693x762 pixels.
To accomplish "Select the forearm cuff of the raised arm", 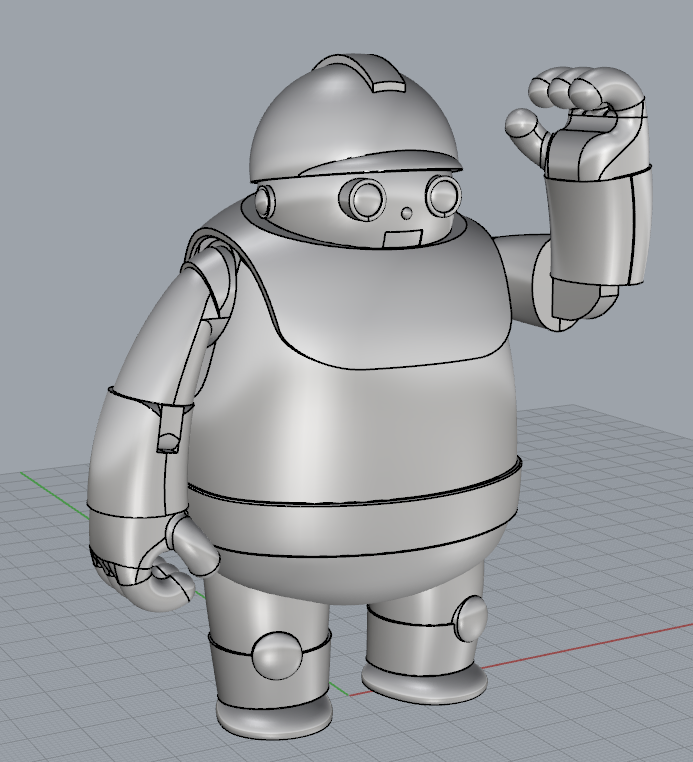I will click(599, 226).
